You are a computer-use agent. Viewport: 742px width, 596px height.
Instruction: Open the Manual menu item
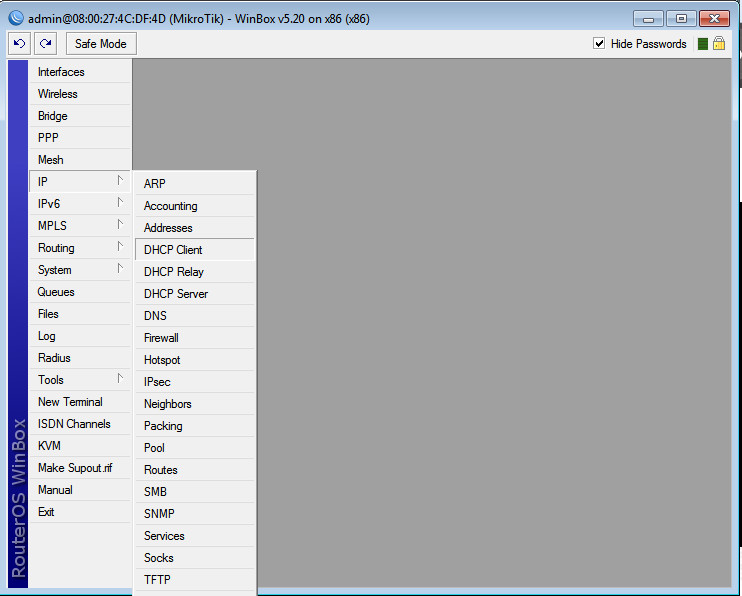tap(80, 489)
